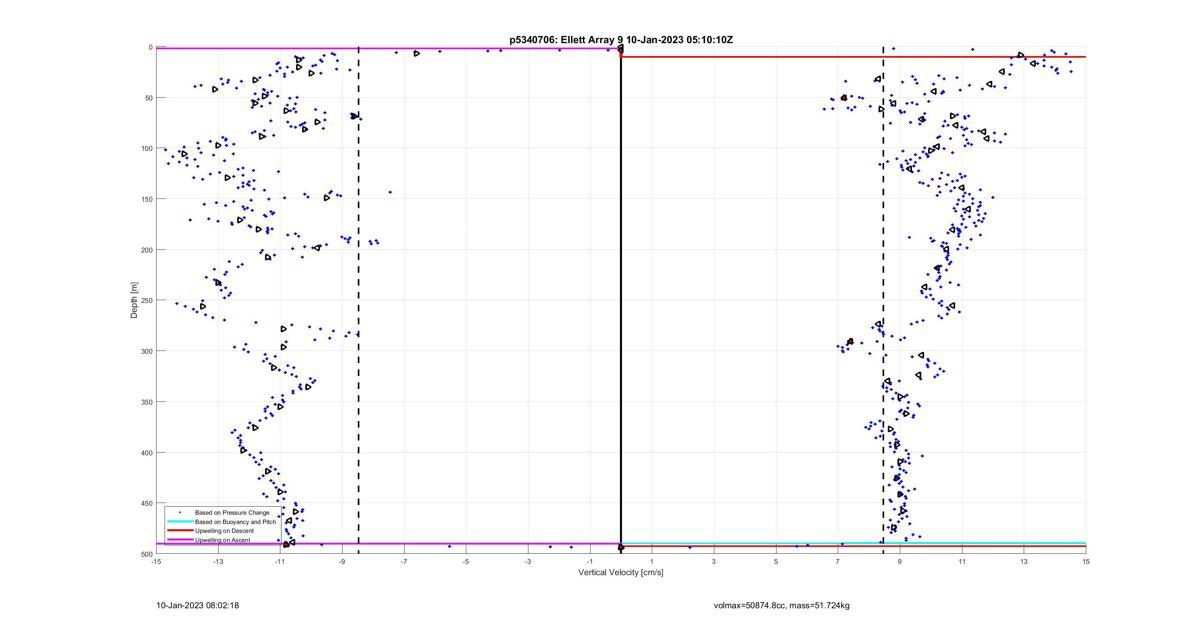Click the x-axis tick label '11'
This screenshot has width=1200, height=622.
click(x=962, y=561)
